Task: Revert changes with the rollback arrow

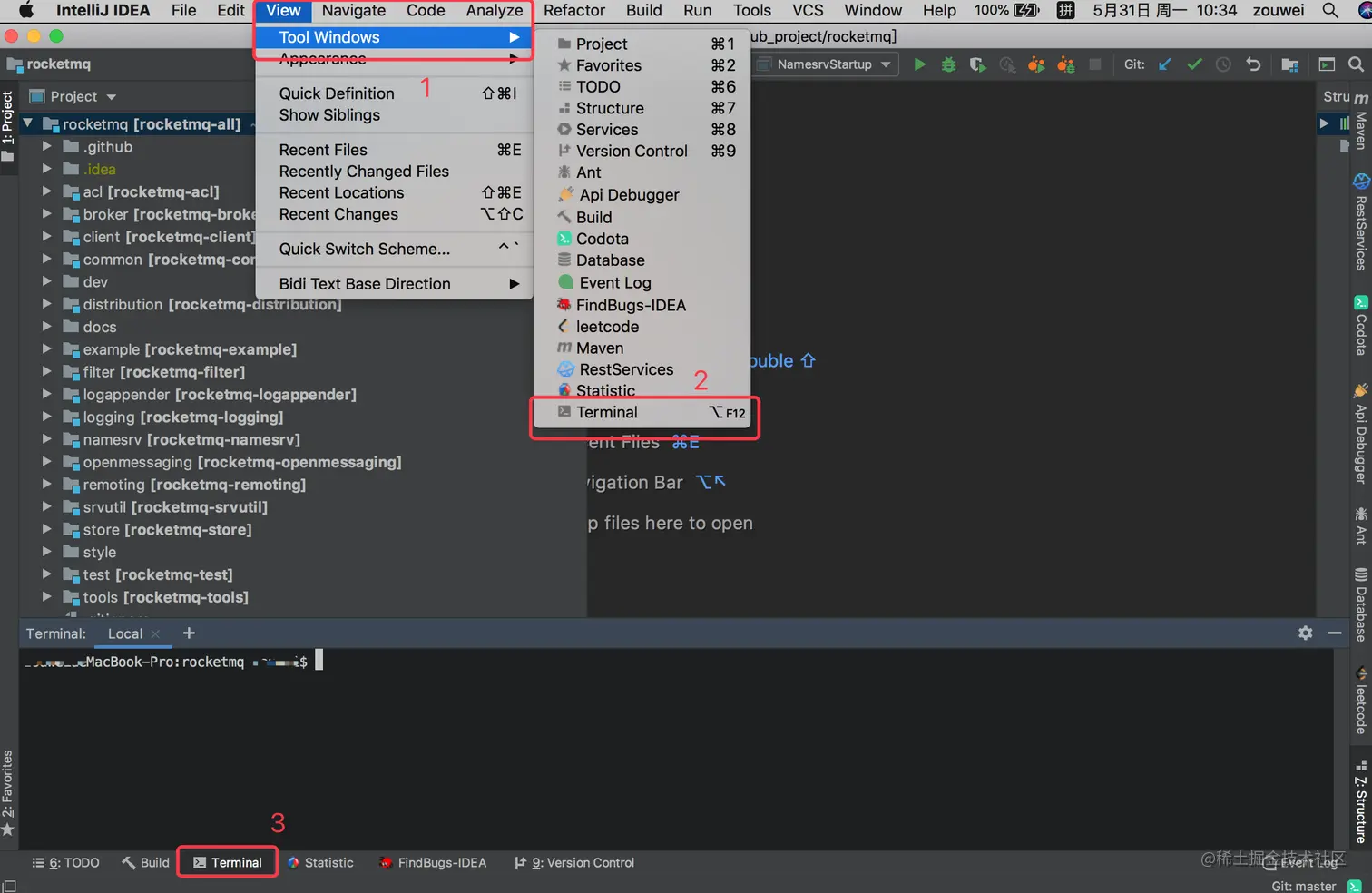Action: pyautogui.click(x=1253, y=64)
